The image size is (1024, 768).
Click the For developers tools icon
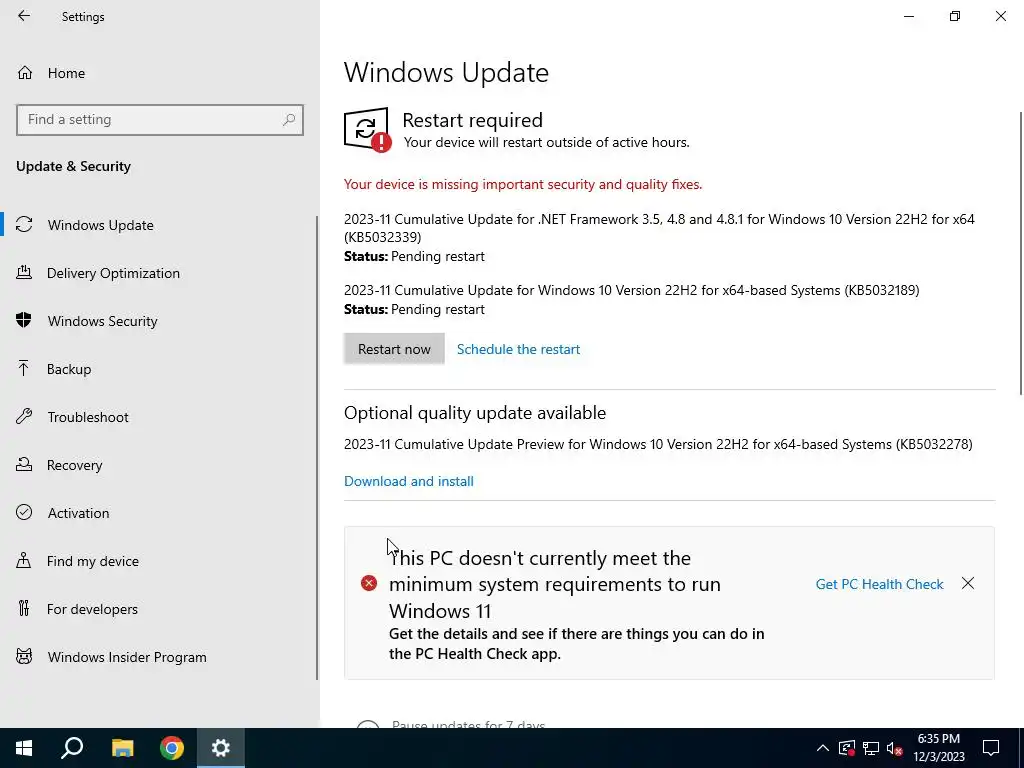click(x=24, y=608)
